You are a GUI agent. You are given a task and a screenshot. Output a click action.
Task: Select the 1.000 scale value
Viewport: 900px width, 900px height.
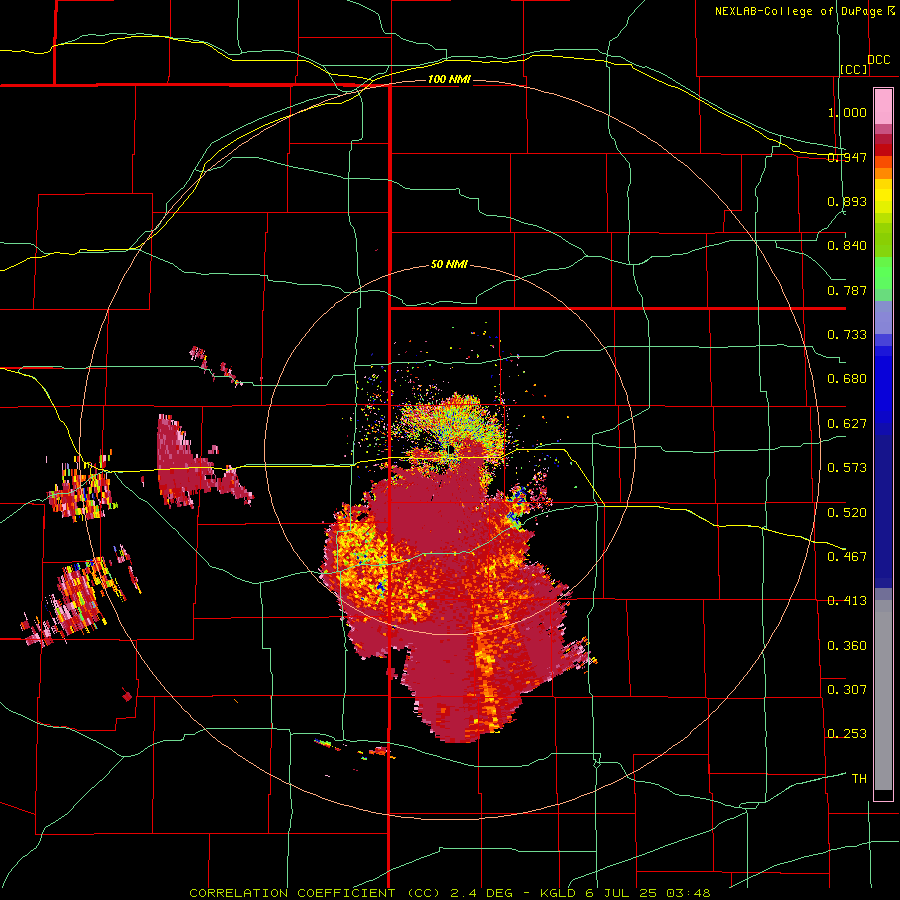coord(847,112)
